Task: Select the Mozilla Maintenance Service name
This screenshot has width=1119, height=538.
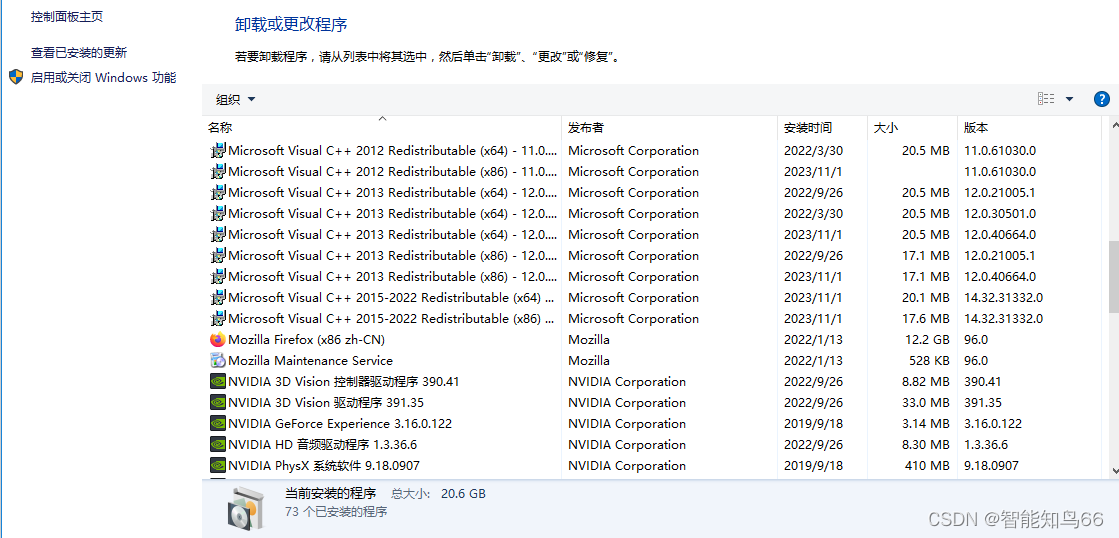Action: (310, 361)
